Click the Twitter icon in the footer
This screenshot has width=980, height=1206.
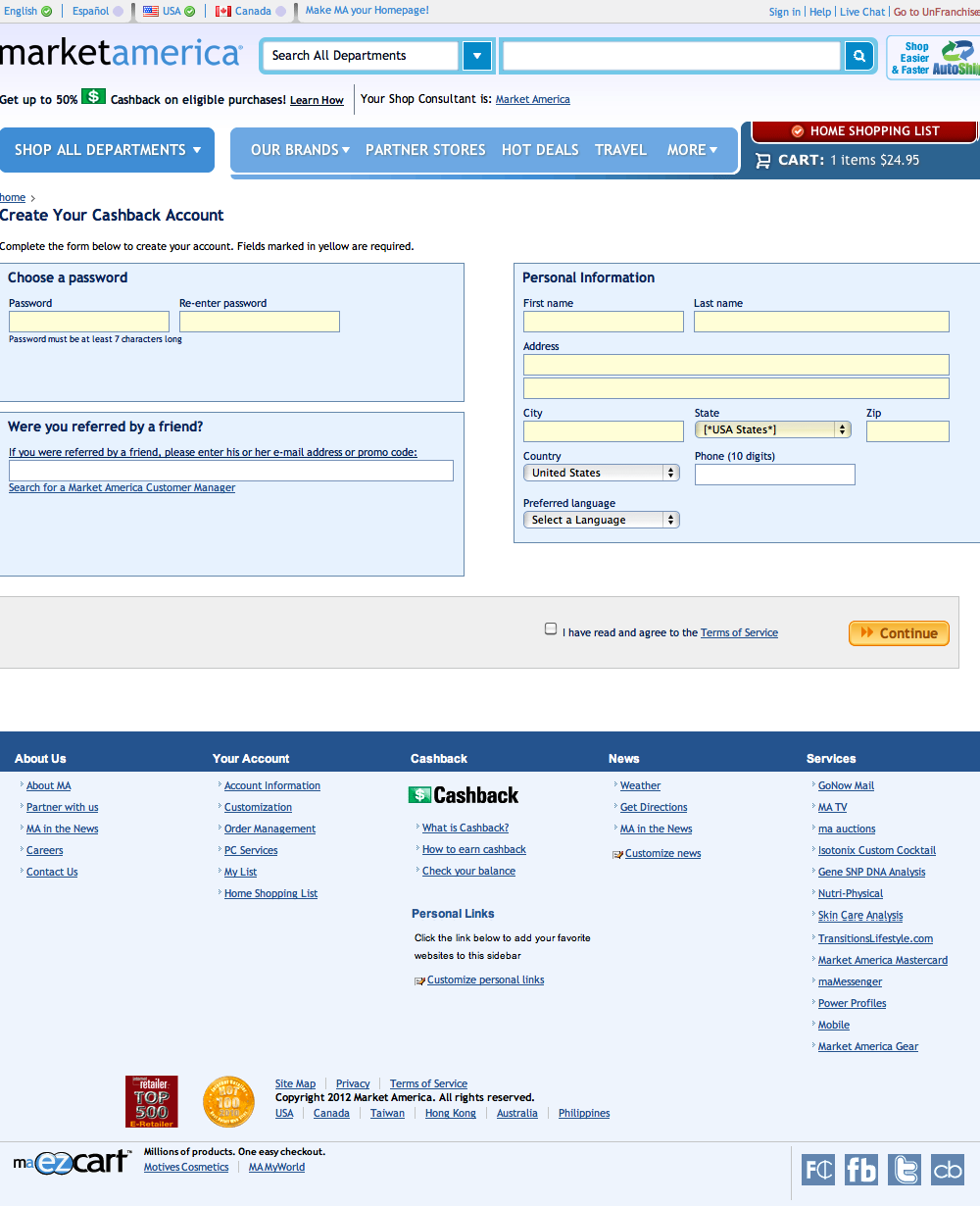click(904, 1169)
